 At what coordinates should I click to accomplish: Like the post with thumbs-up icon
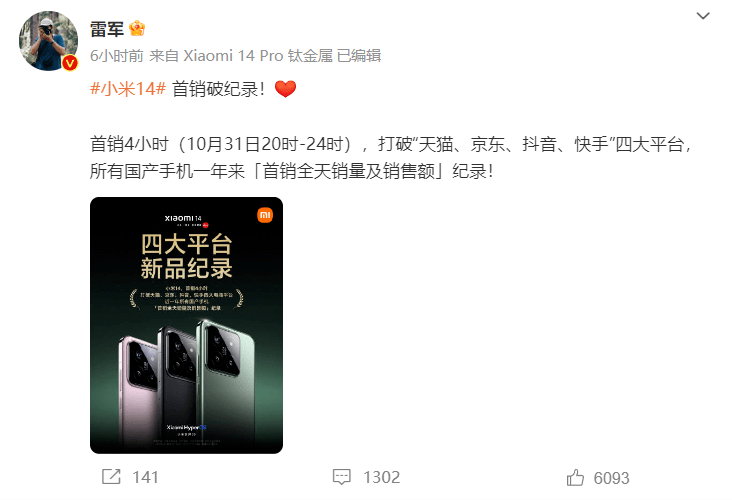pos(575,478)
